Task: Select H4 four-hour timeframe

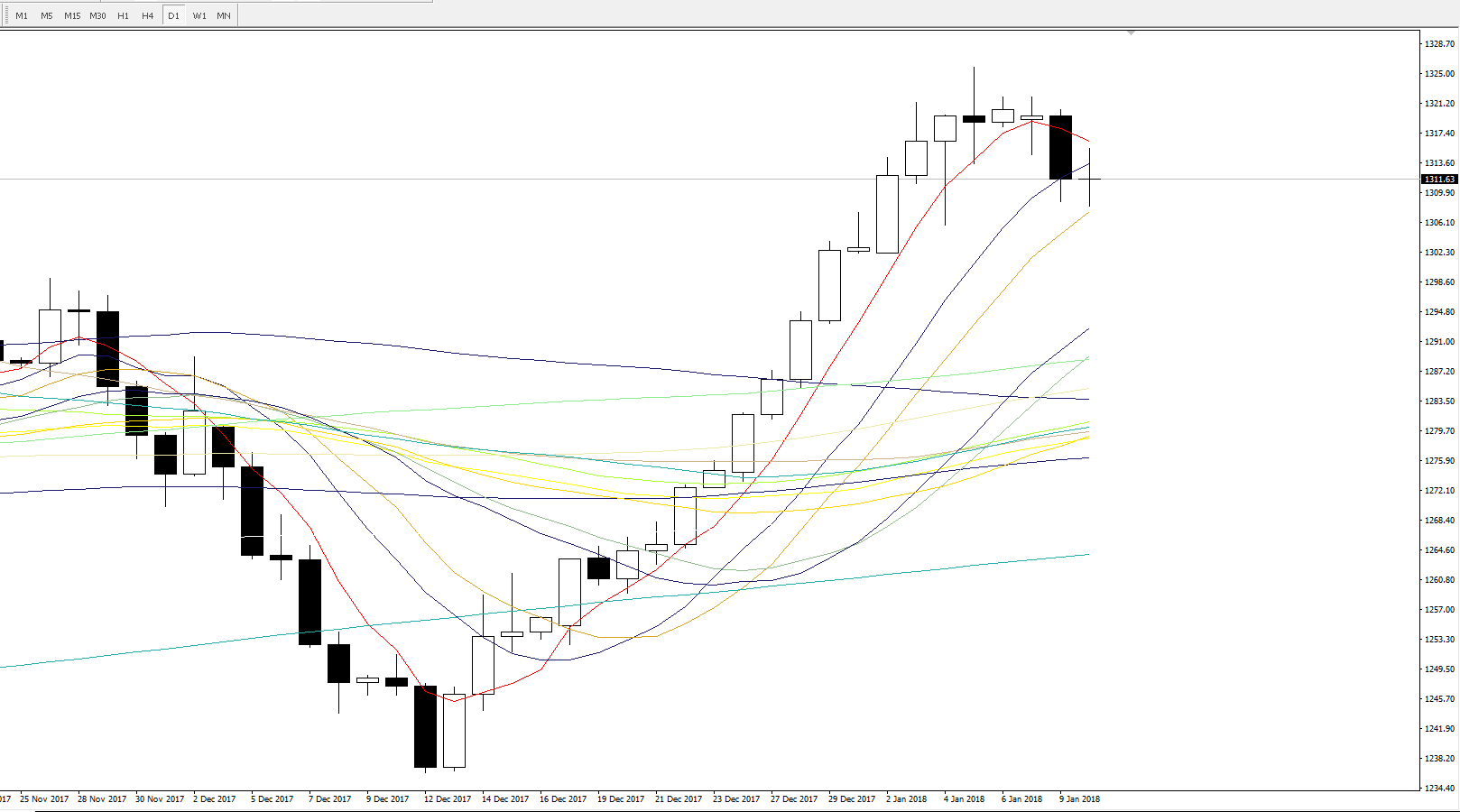Action: point(147,15)
